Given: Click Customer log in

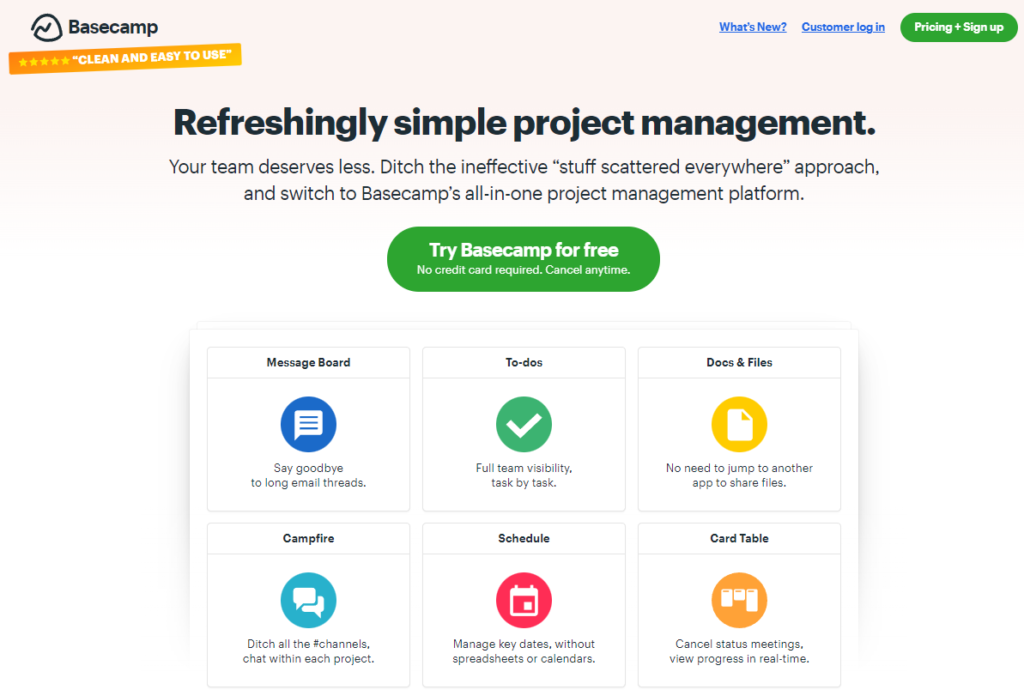Looking at the screenshot, I should tap(842, 27).
